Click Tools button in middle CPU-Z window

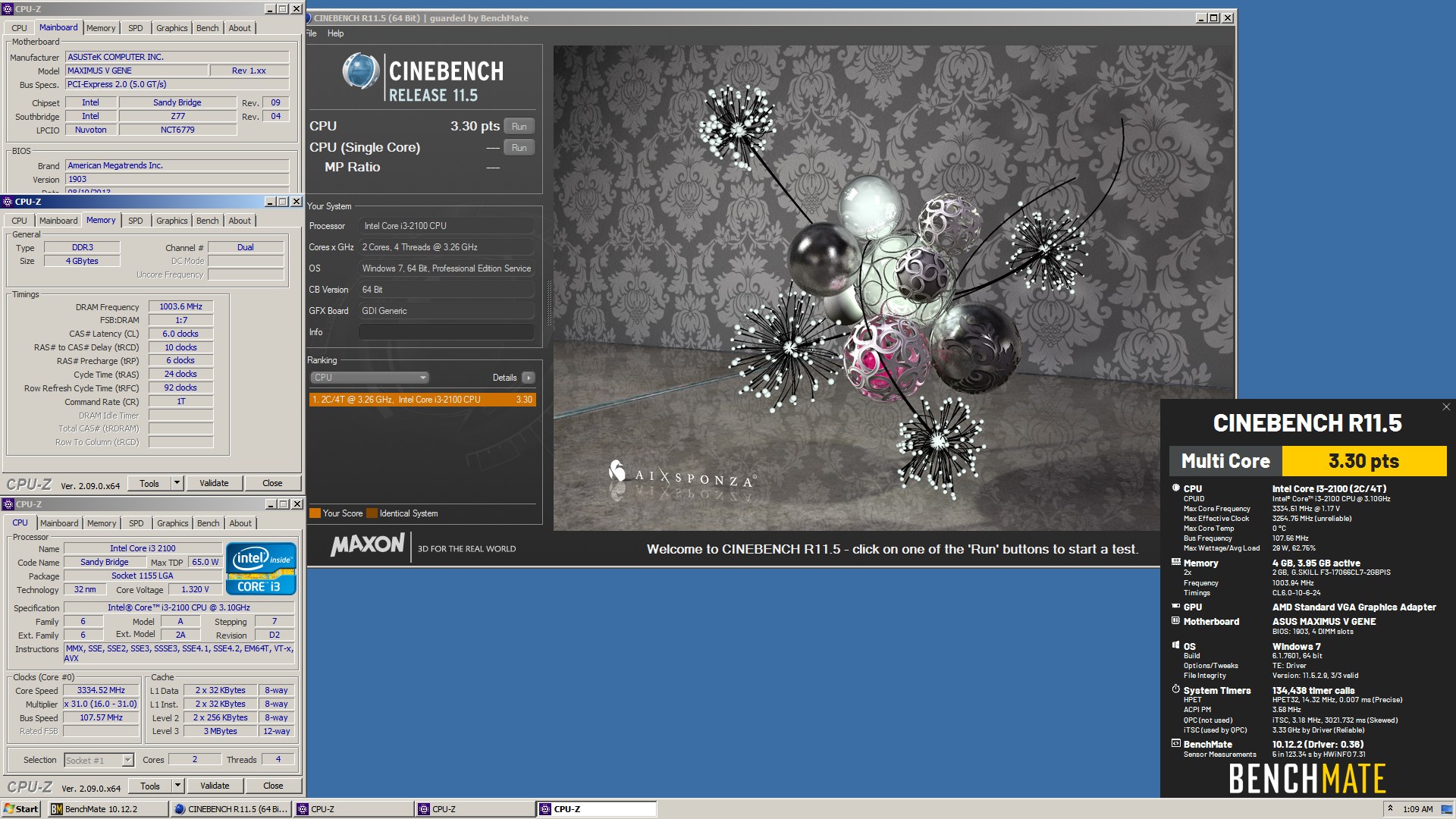point(149,483)
